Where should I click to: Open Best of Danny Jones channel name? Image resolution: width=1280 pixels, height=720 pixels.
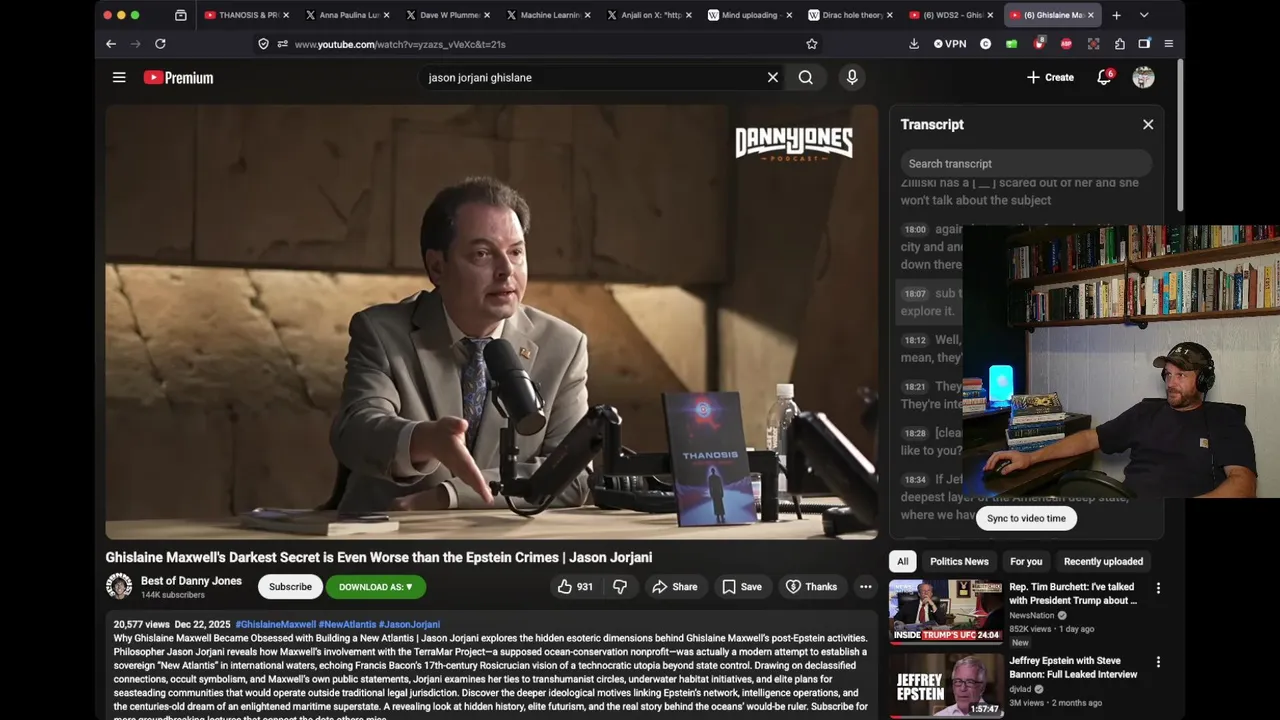pyautogui.click(x=191, y=581)
